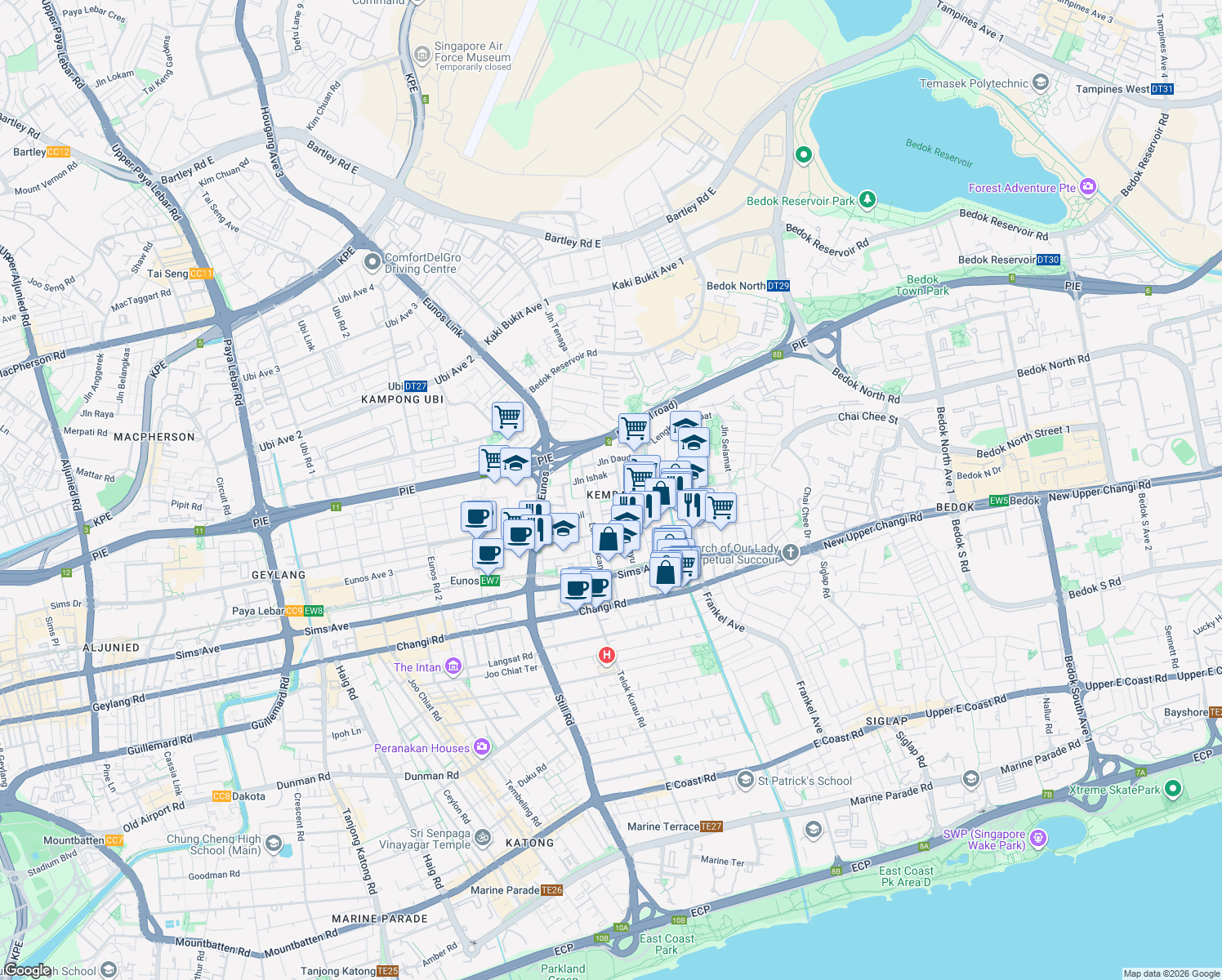This screenshot has height=980, width=1222.
Task: Select the Joo Chiat Ter road label
Action: 511,671
